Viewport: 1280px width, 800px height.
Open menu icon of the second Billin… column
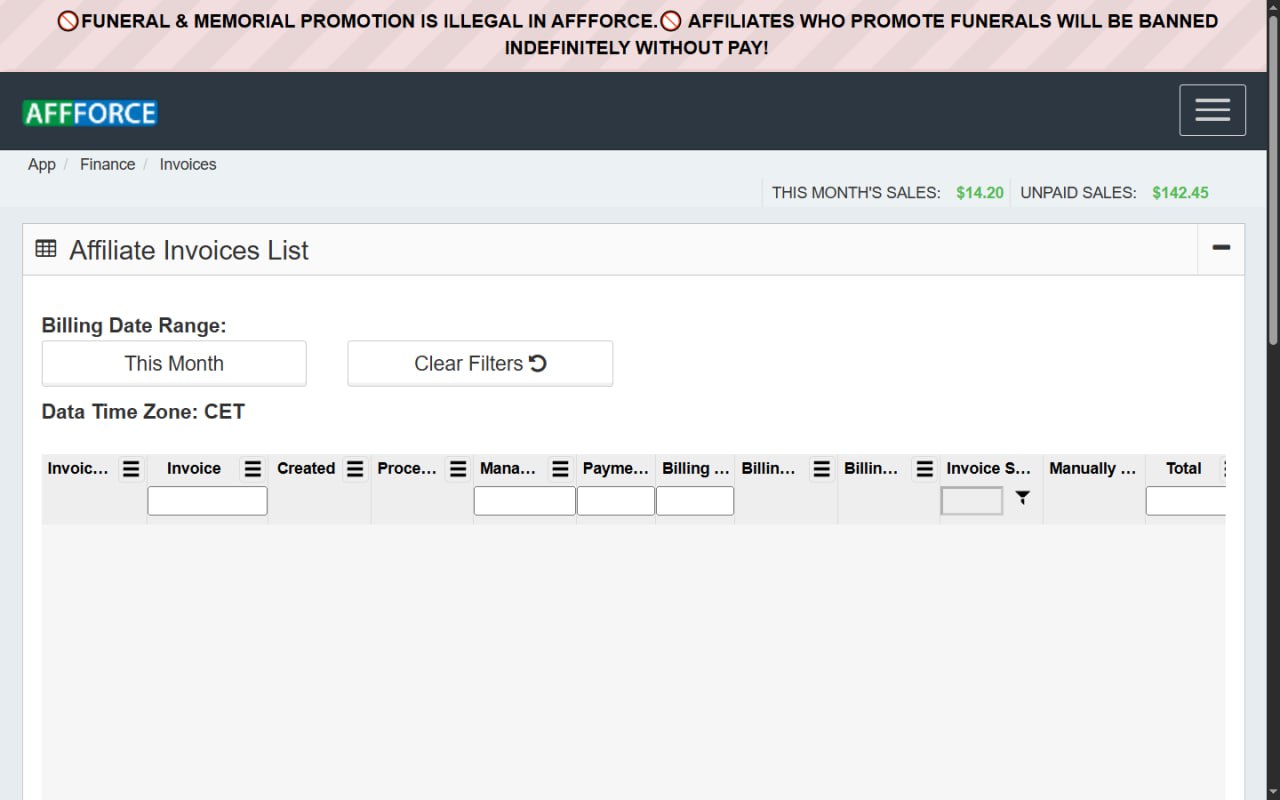point(822,469)
